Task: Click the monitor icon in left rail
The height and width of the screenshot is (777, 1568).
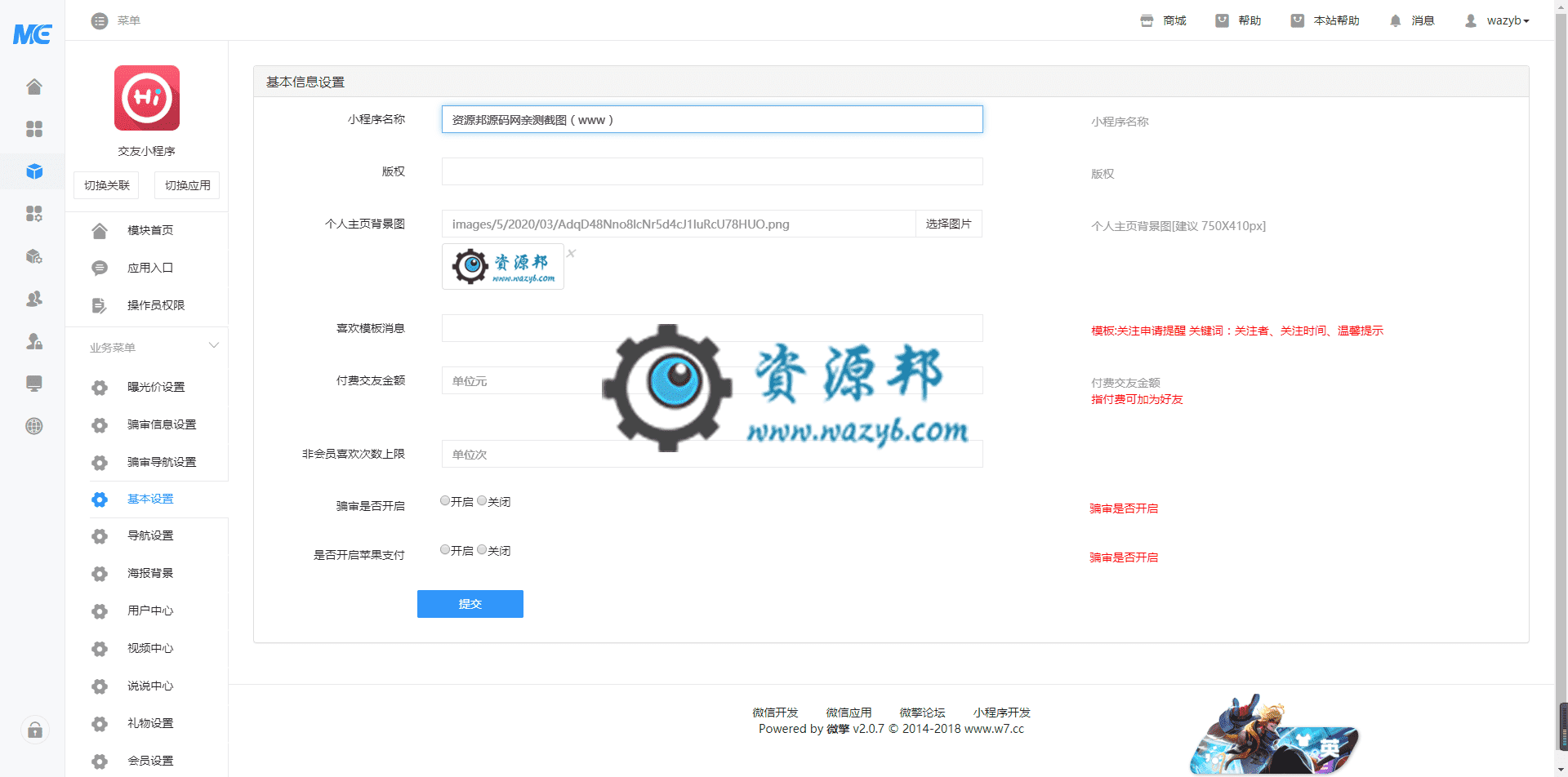Action: [x=33, y=384]
